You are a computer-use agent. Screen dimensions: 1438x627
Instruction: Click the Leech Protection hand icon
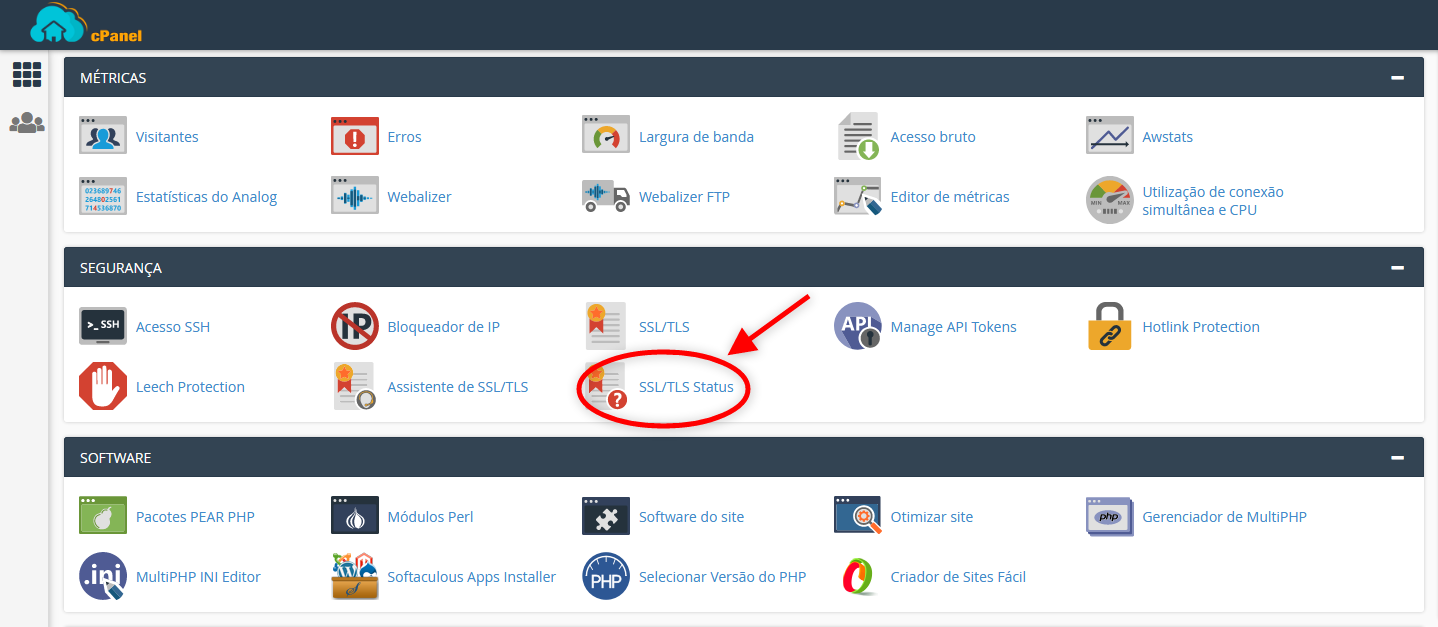(103, 387)
